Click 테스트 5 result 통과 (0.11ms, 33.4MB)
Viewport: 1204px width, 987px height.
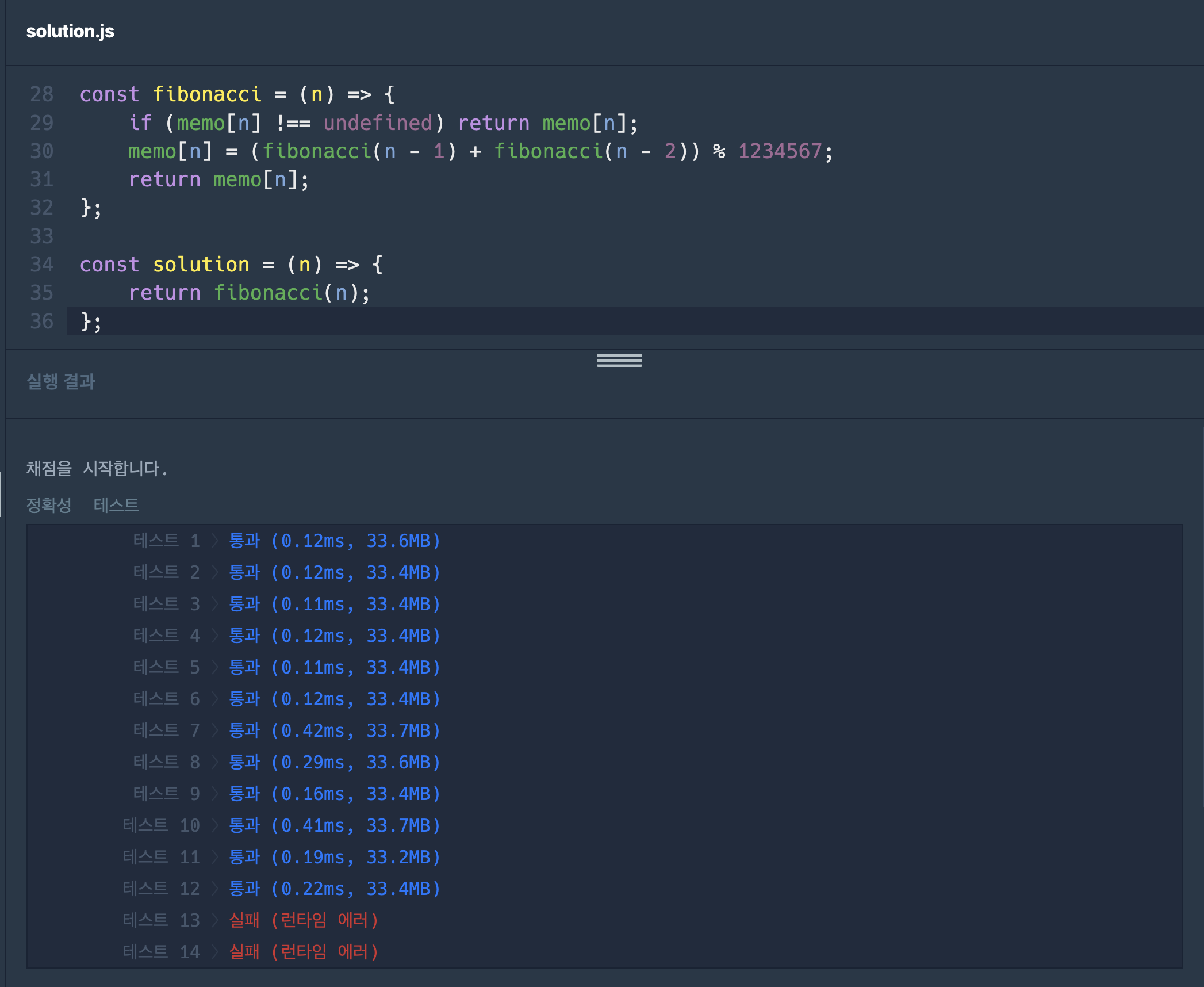tap(335, 667)
